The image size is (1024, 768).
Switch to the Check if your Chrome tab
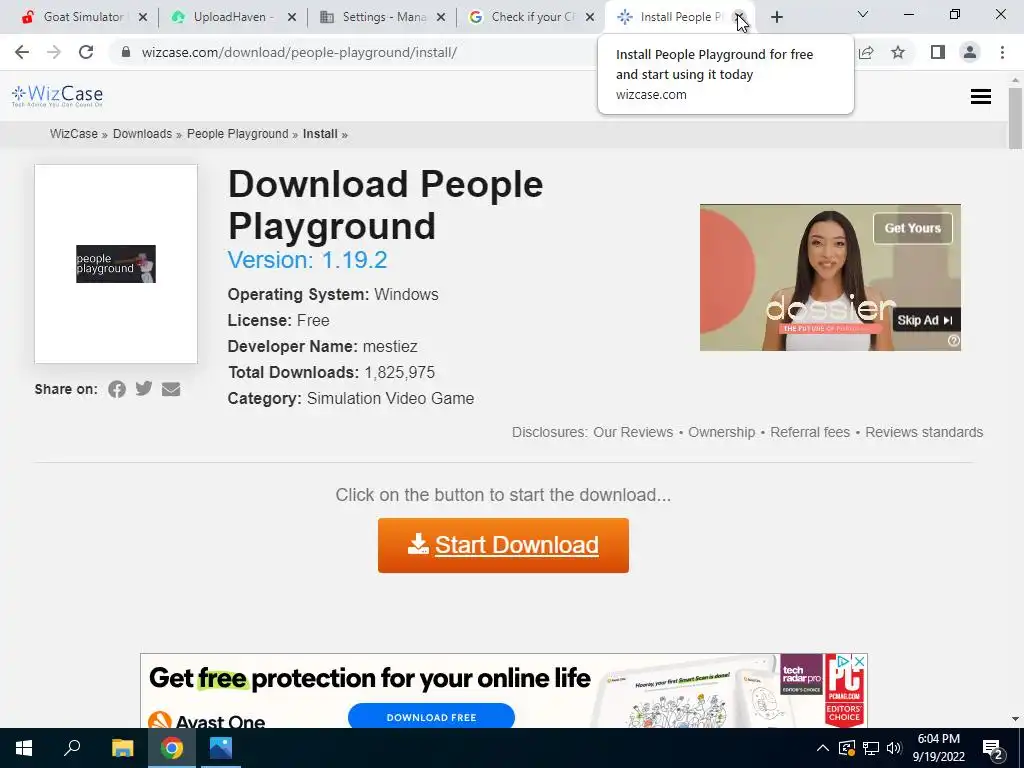[x=533, y=17]
